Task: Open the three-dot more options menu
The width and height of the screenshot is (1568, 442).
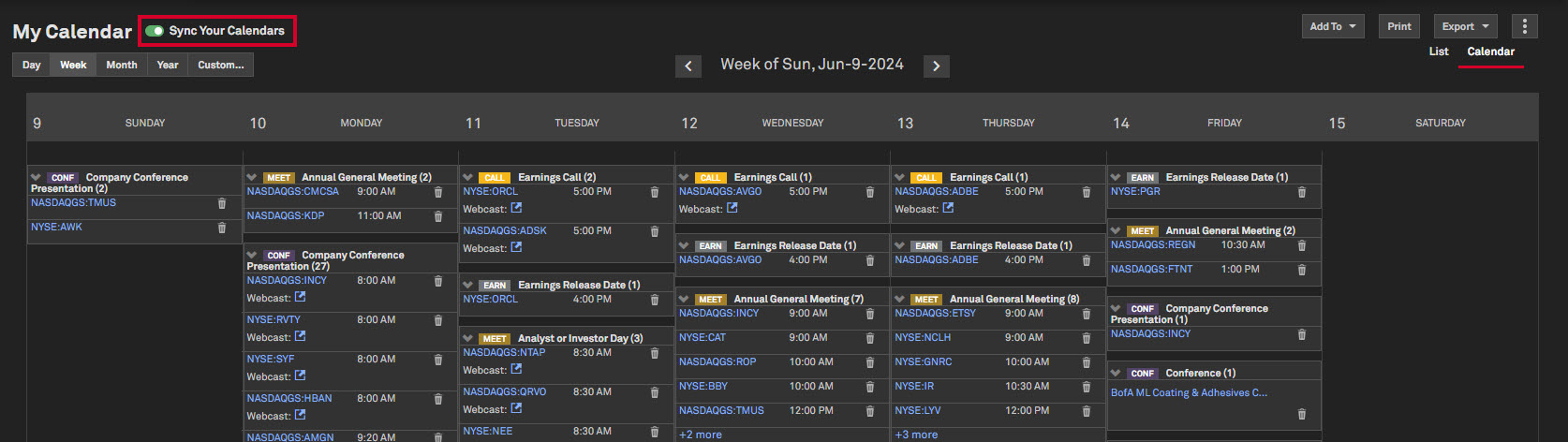Action: [x=1524, y=26]
